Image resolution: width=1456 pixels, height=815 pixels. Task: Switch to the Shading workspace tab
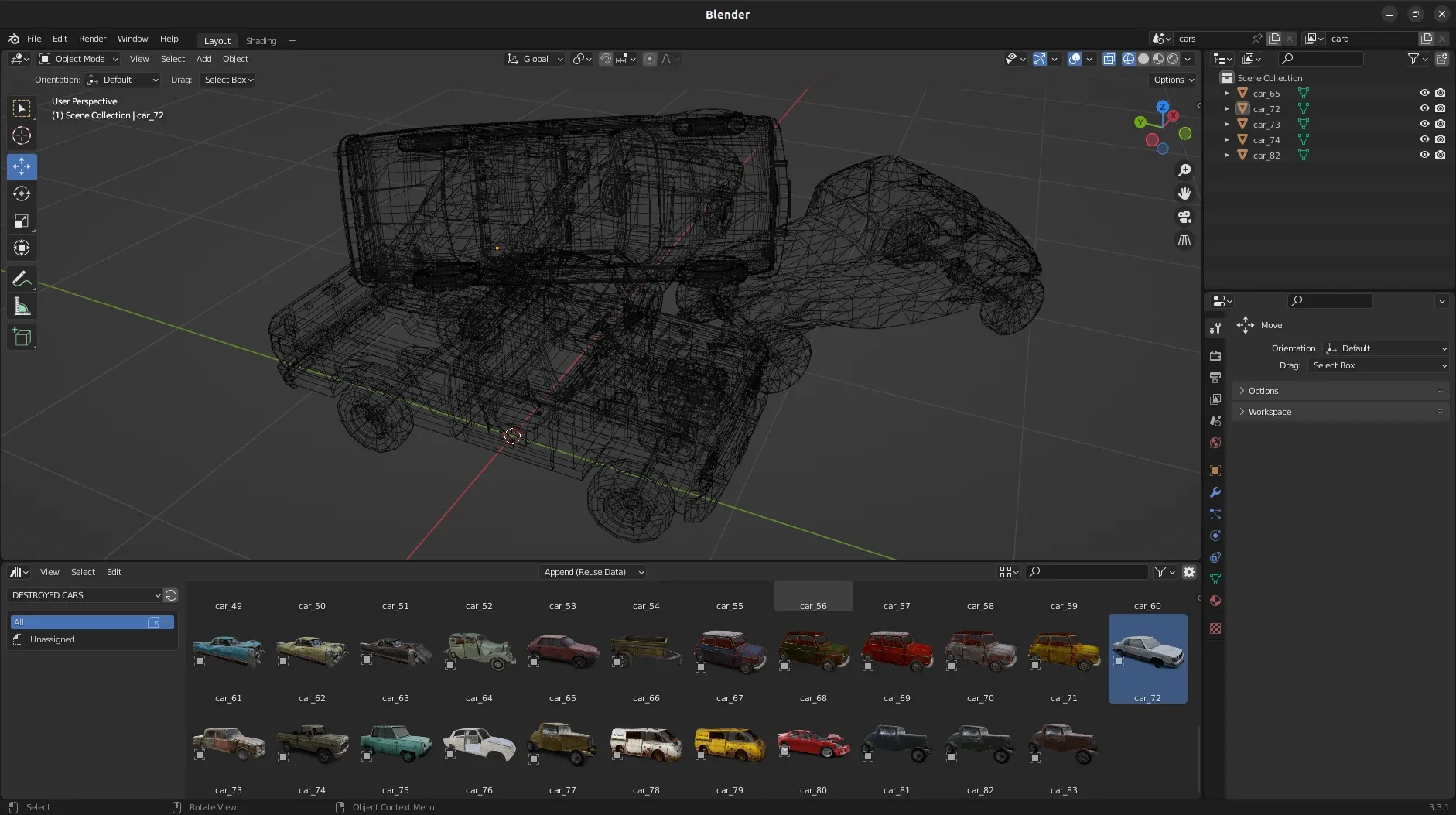coord(261,41)
